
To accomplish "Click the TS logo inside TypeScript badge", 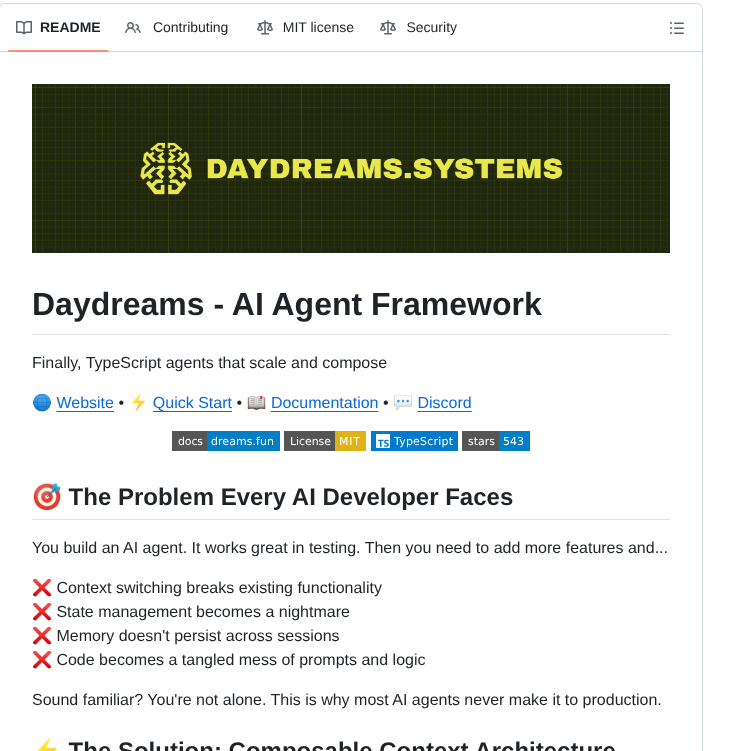I will click(x=382, y=441).
